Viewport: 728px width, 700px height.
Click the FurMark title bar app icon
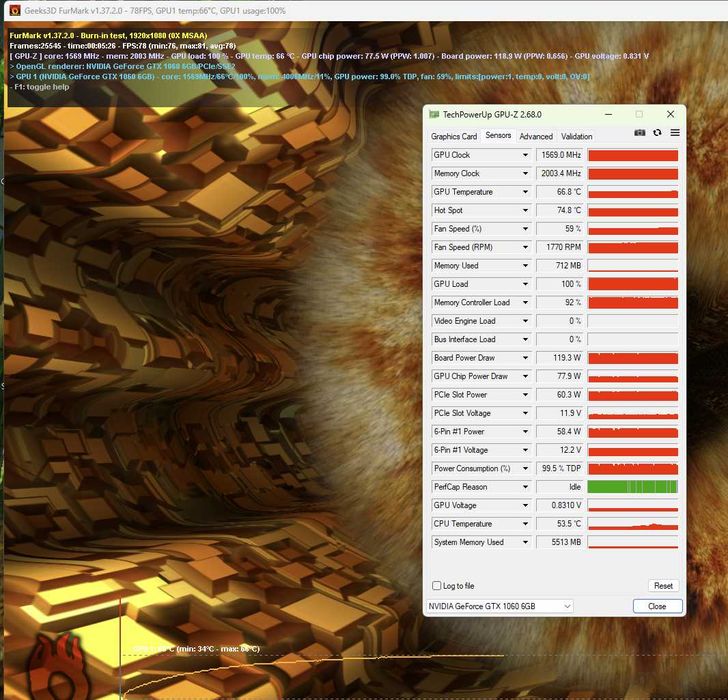15,10
